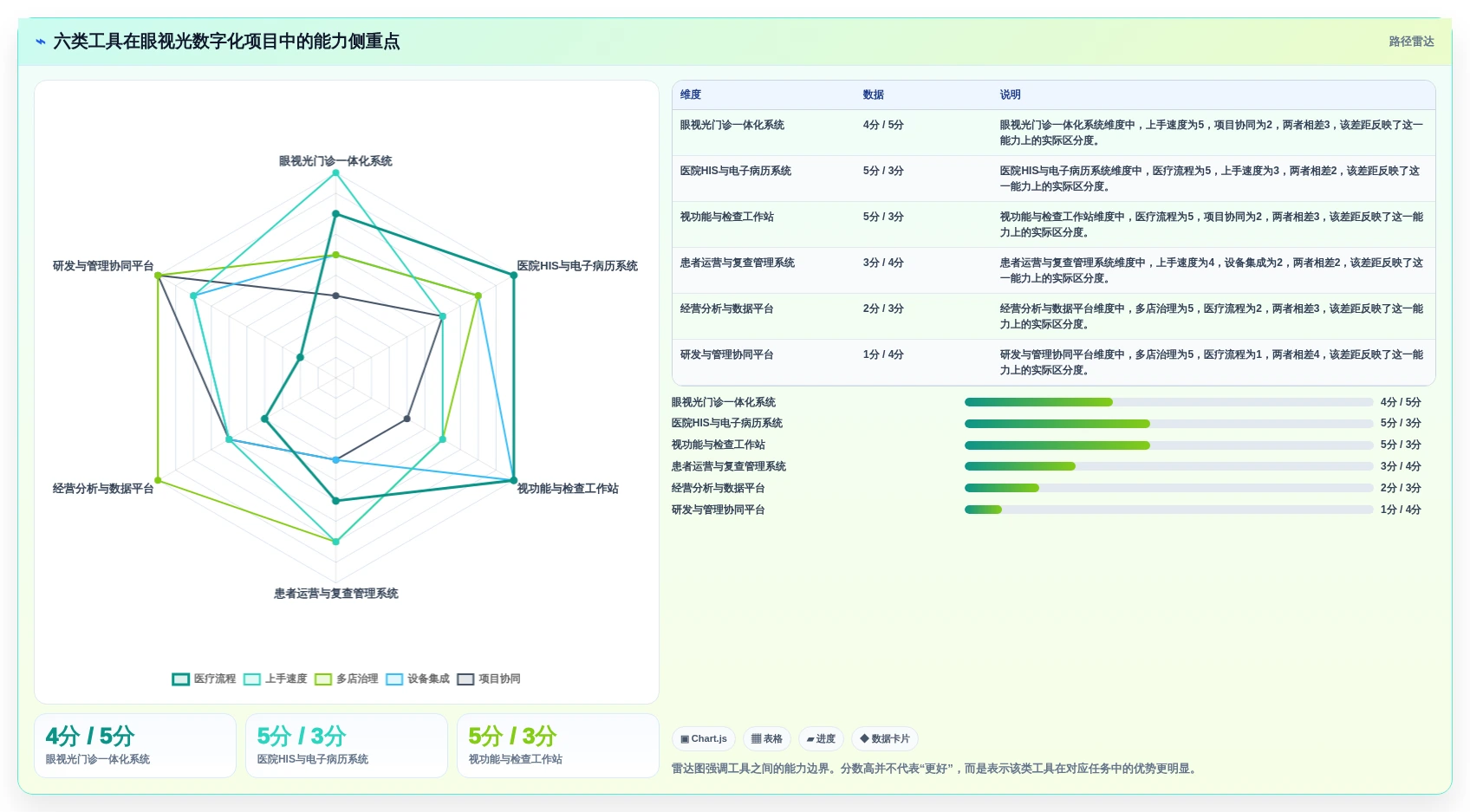The image size is (1470, 812).
Task: Click the 5分 / 3分 value beside 视功能与检查工作站 progress bar
Action: click(x=1401, y=445)
